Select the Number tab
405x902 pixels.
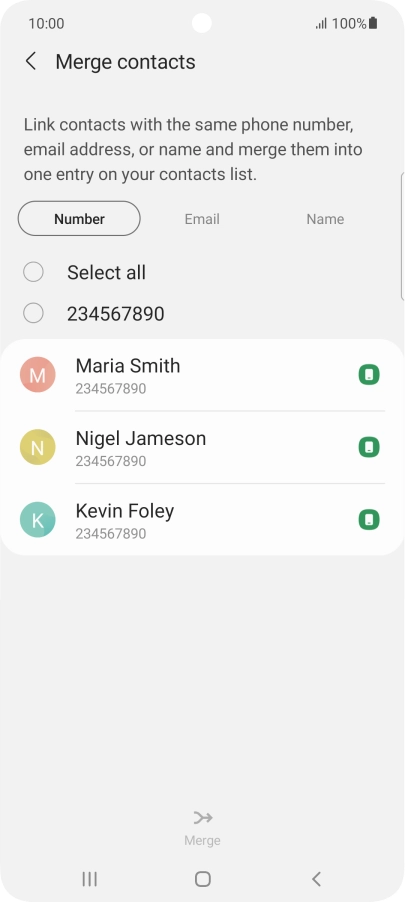click(79, 219)
